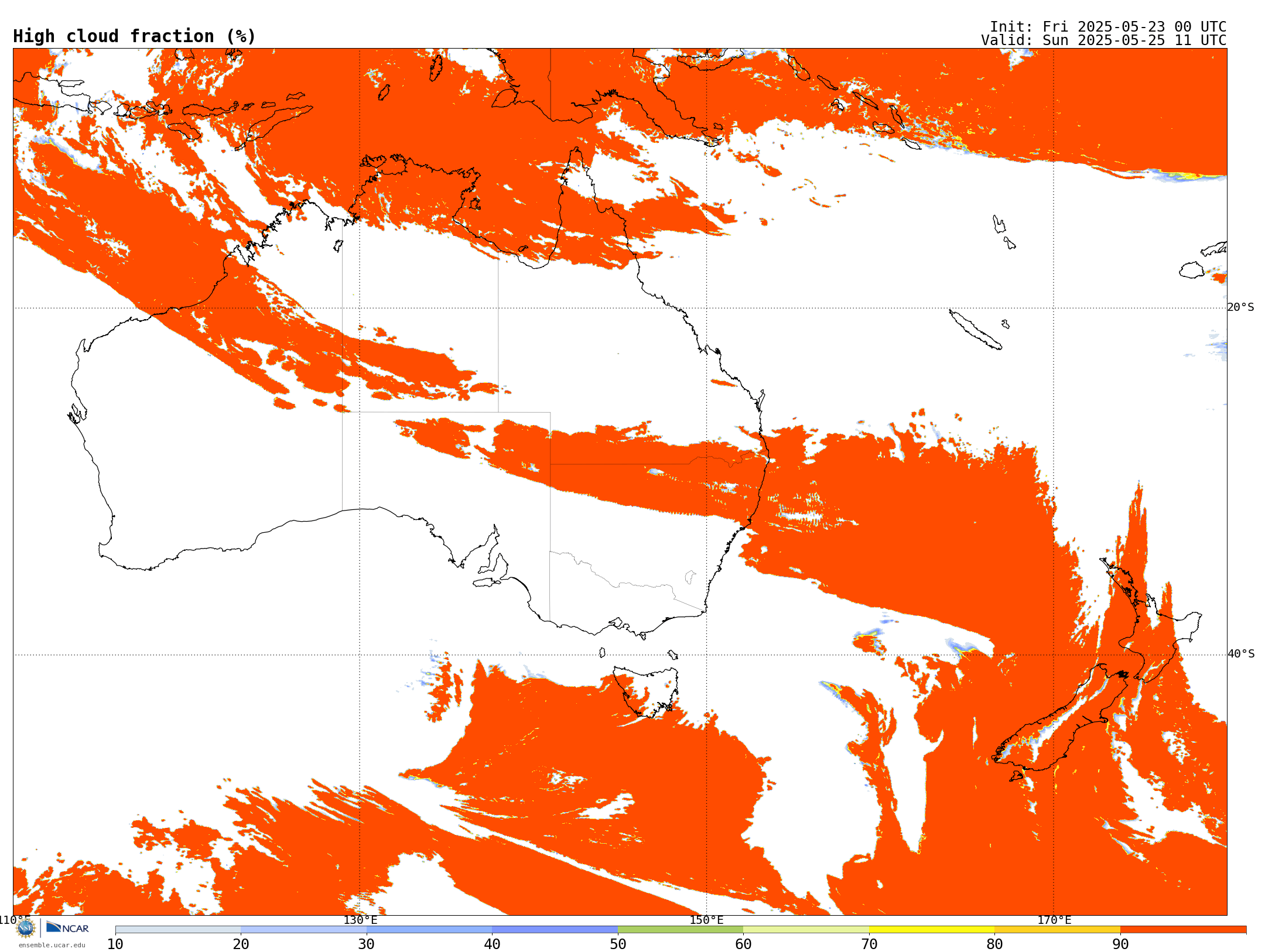Image resolution: width=1265 pixels, height=952 pixels.
Task: Click the 'Init: Fri 2025-05-23 00 UTC' text
Action: (x=1108, y=27)
